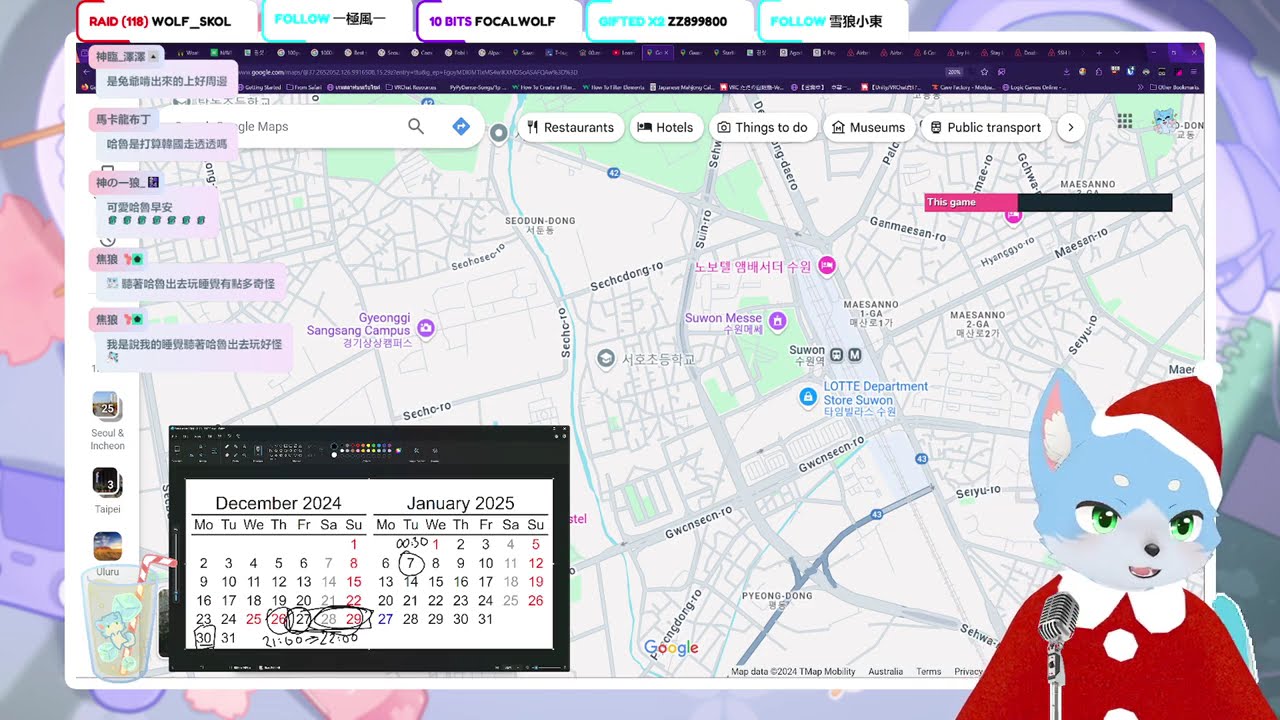
Task: Open Paint Edit colors rainbow wheel
Action: [398, 451]
